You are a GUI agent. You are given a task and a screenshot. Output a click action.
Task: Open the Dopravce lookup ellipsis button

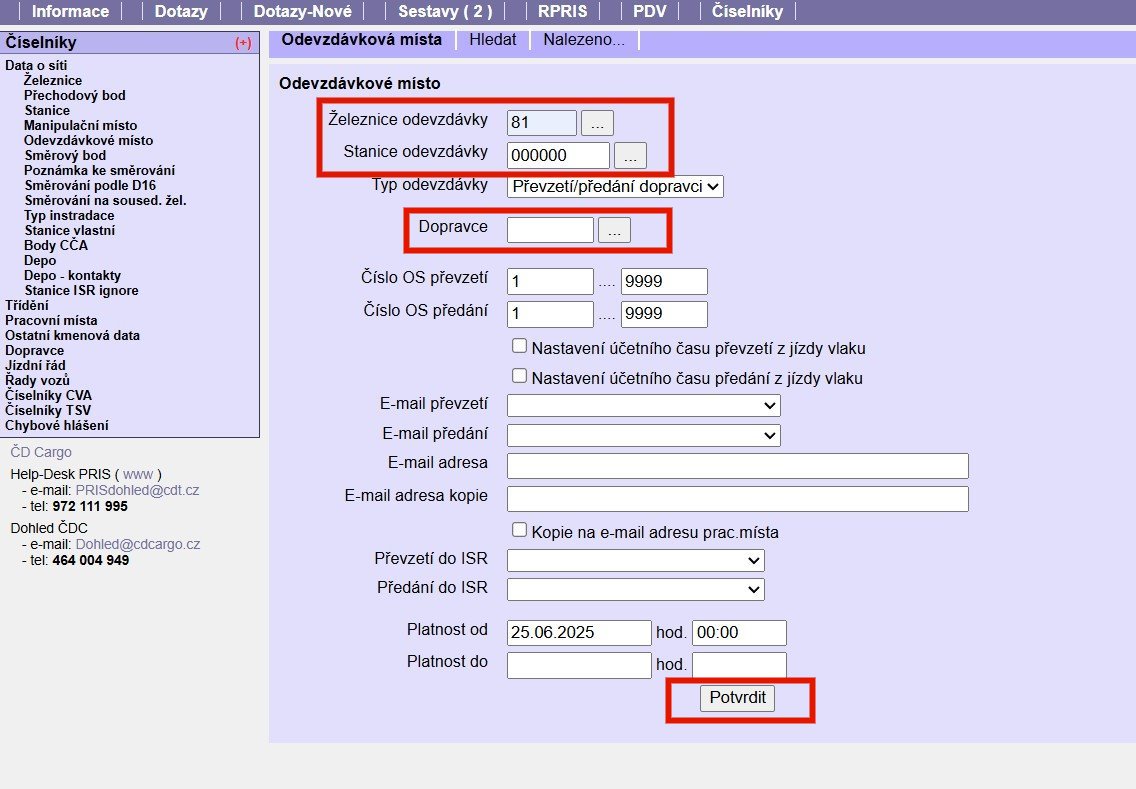tap(614, 230)
